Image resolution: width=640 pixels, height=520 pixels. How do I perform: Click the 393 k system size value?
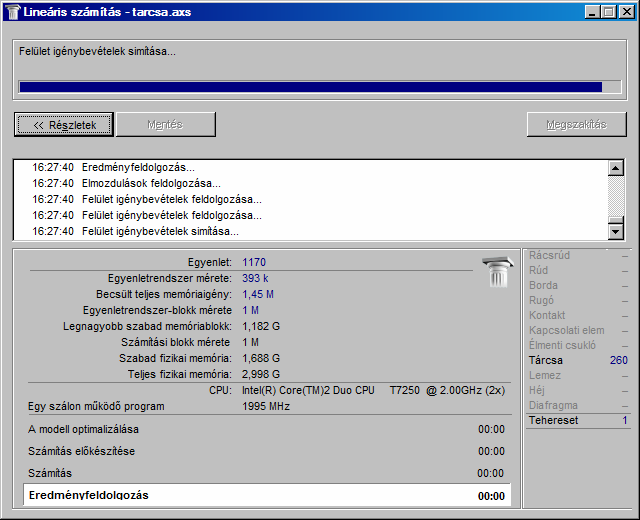[255, 278]
